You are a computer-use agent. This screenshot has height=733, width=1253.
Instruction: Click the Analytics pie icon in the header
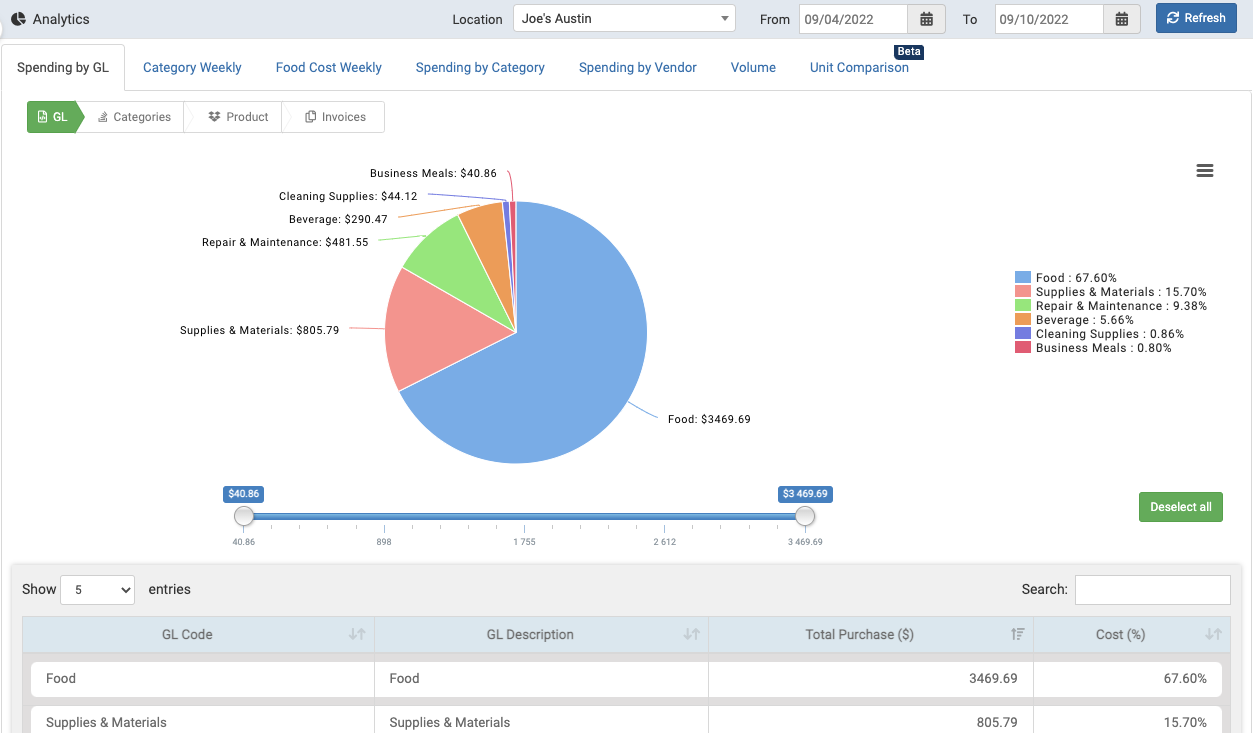click(16, 18)
